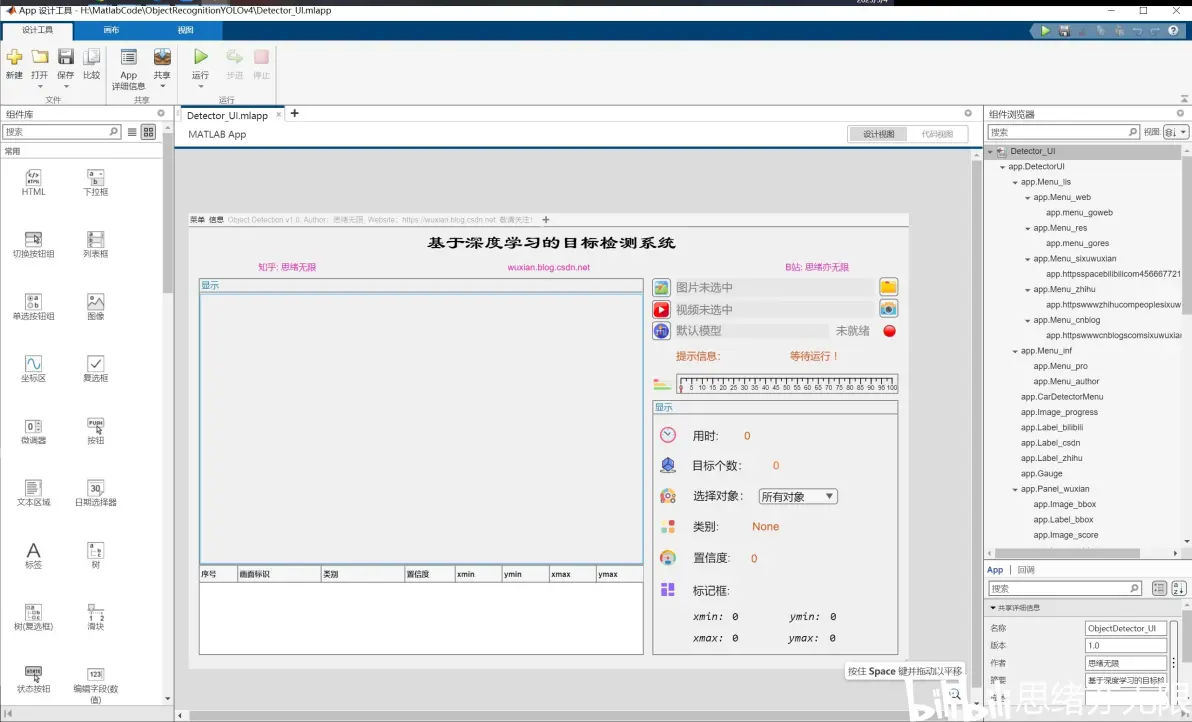
Task: Click the component library search field
Action: point(60,132)
